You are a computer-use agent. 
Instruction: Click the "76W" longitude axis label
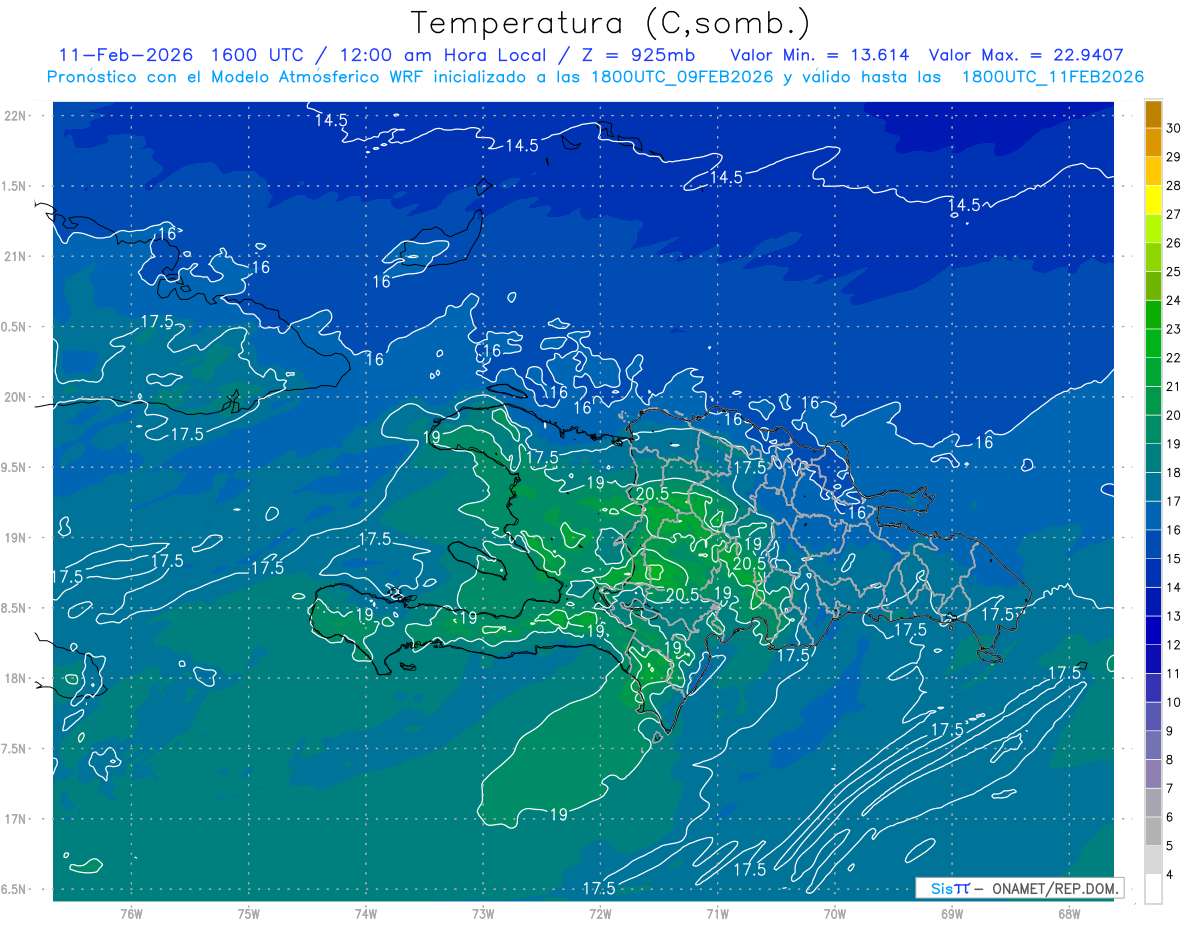click(x=132, y=914)
